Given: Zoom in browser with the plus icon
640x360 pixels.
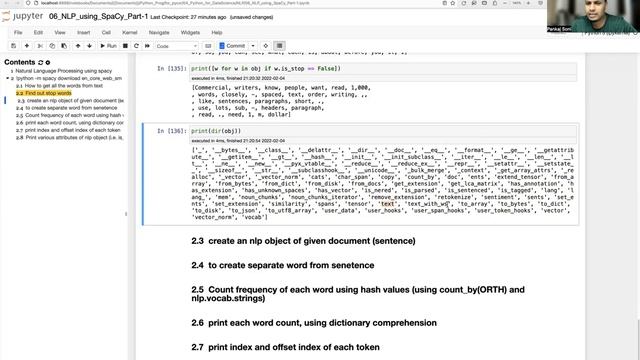Looking at the screenshot, I should pos(528,3).
